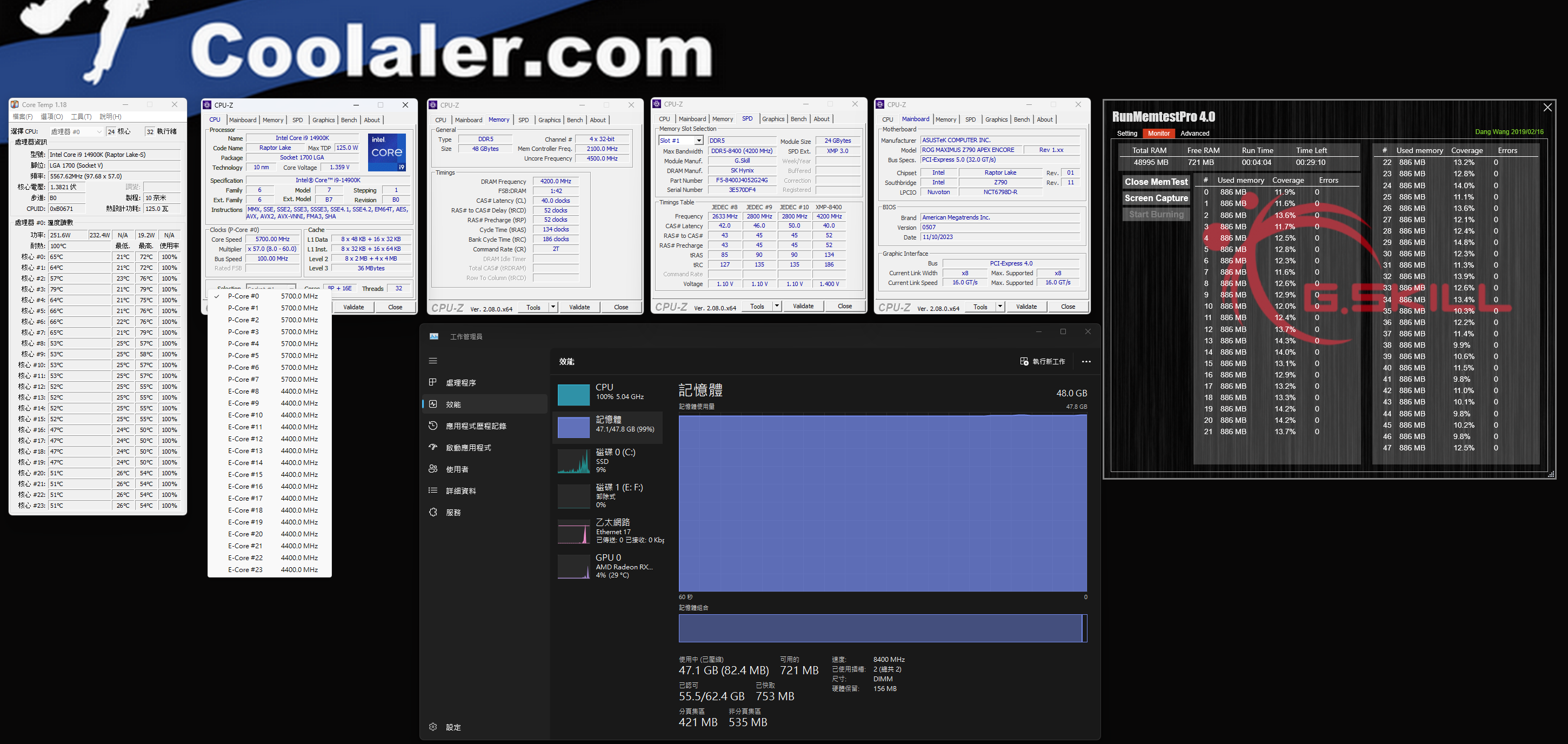1568x744 pixels.
Task: Click CPU-Z SPD window title icon
Action: point(656,104)
